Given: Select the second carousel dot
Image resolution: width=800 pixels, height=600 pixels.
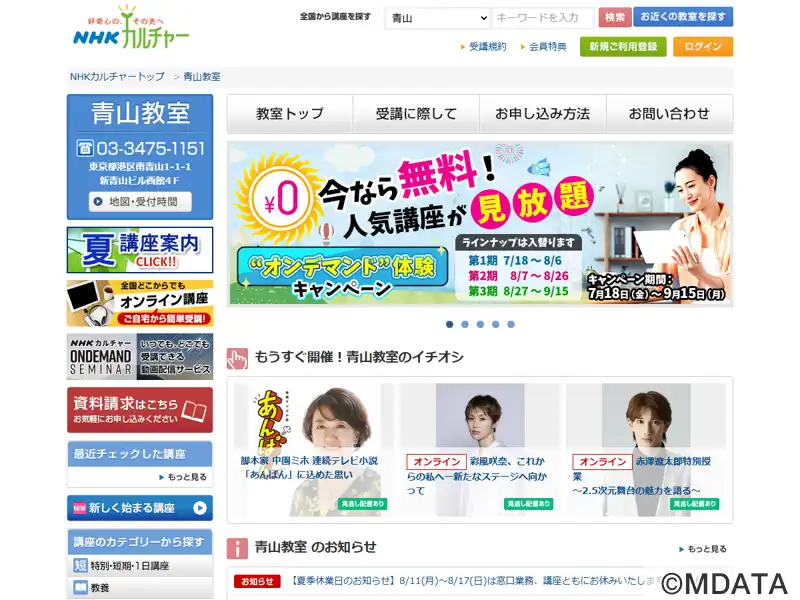Looking at the screenshot, I should [465, 324].
